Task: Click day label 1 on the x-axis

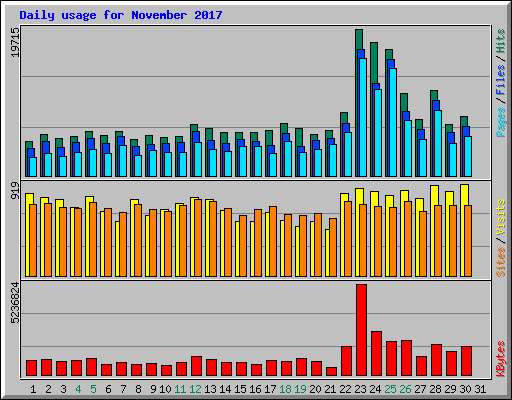Action: click(x=33, y=389)
